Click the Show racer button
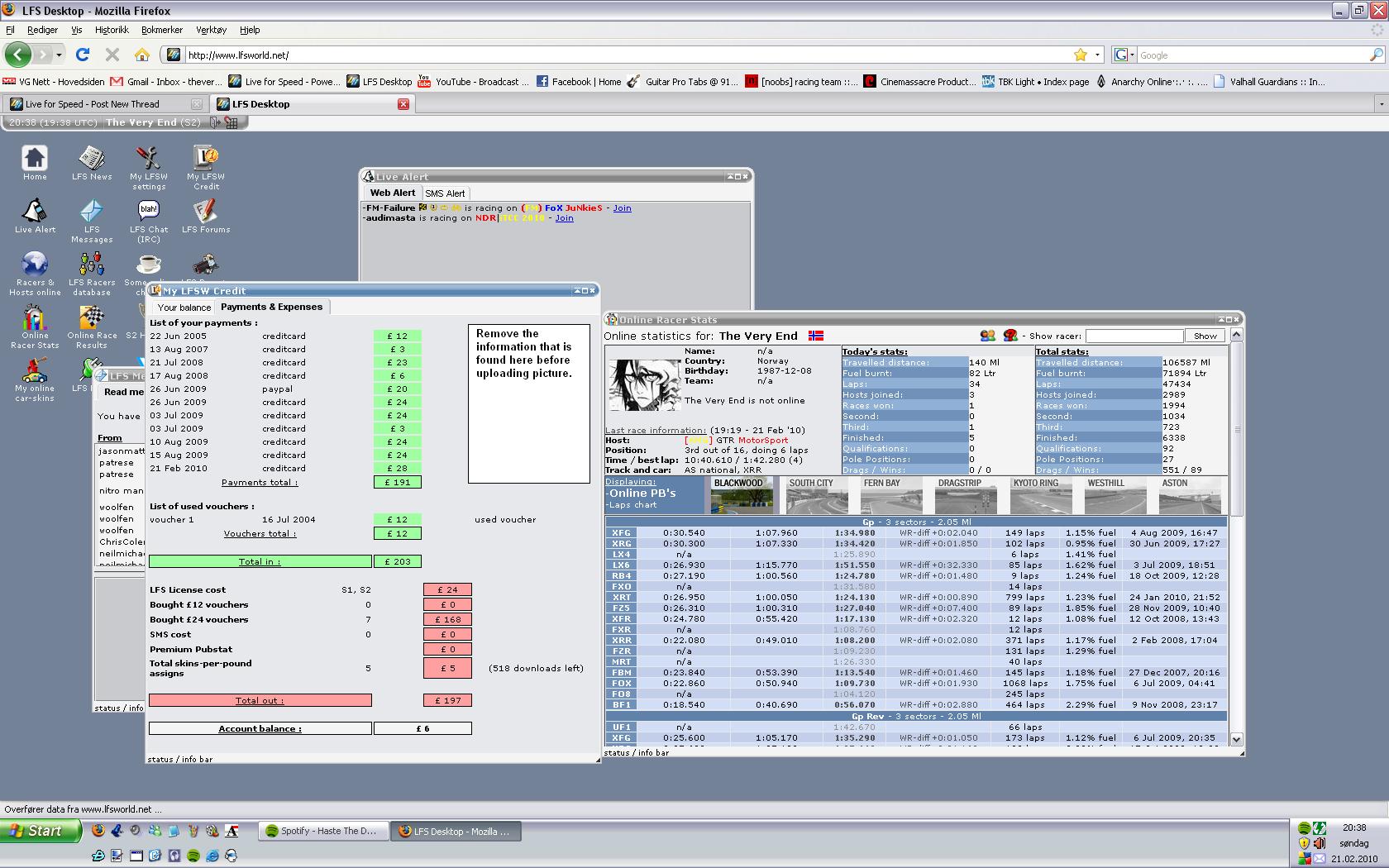The width and height of the screenshot is (1389, 868). pos(1205,336)
